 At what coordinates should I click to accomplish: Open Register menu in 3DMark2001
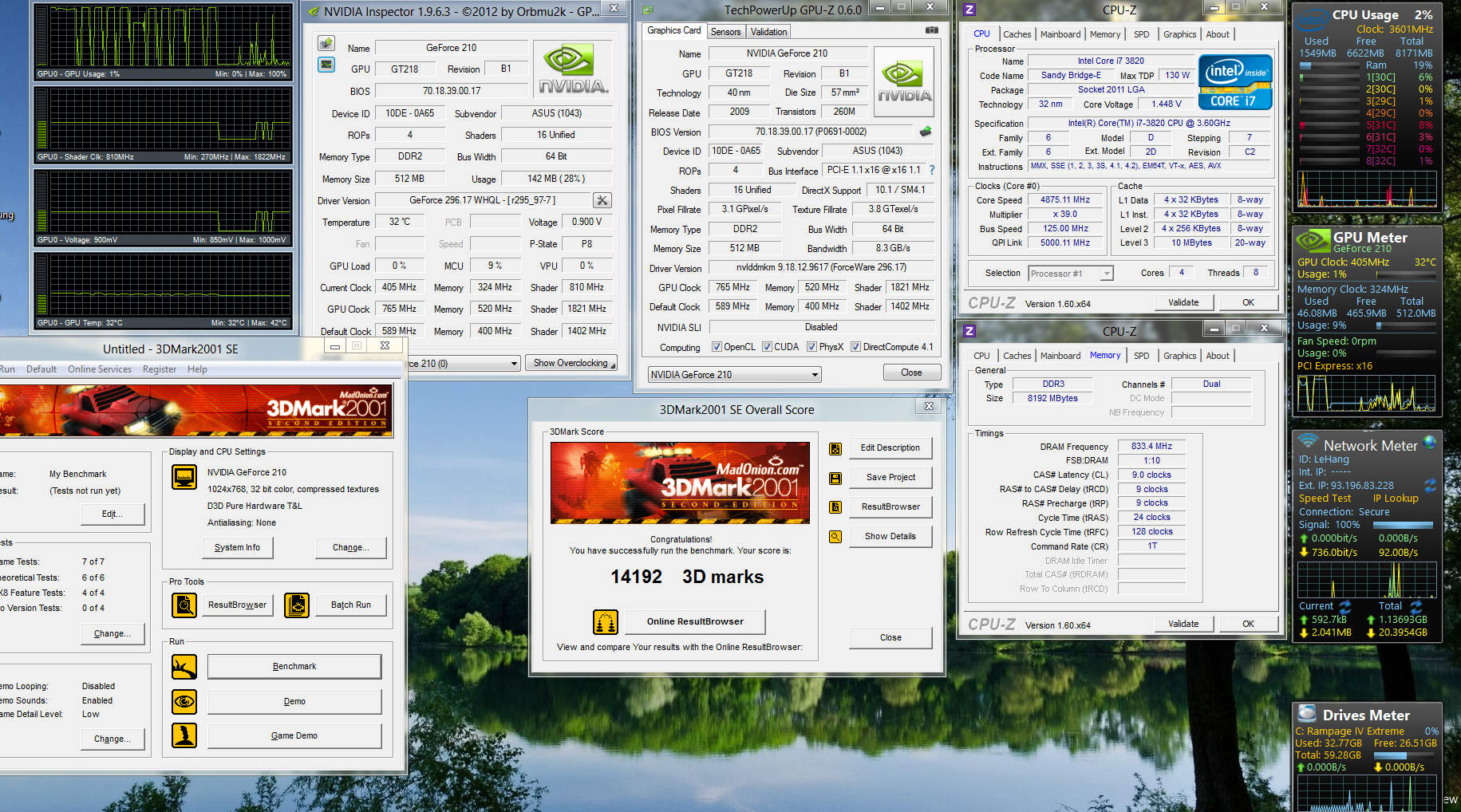coord(160,369)
